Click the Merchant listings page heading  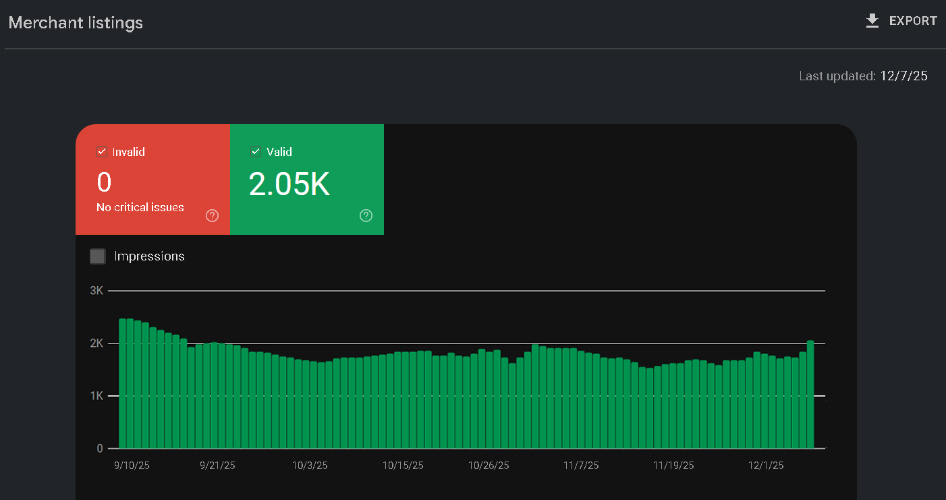pos(76,23)
